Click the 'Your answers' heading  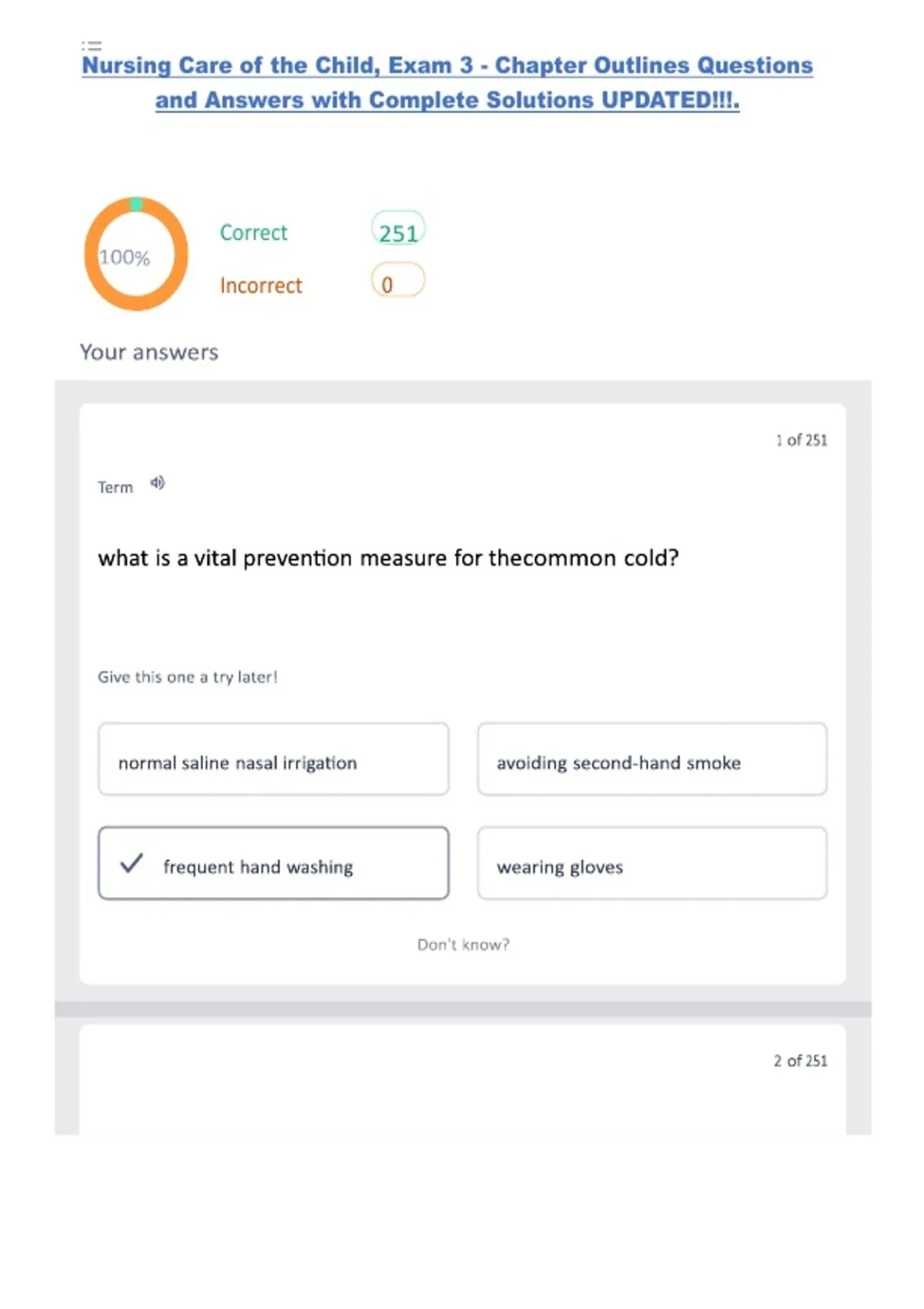point(149,353)
